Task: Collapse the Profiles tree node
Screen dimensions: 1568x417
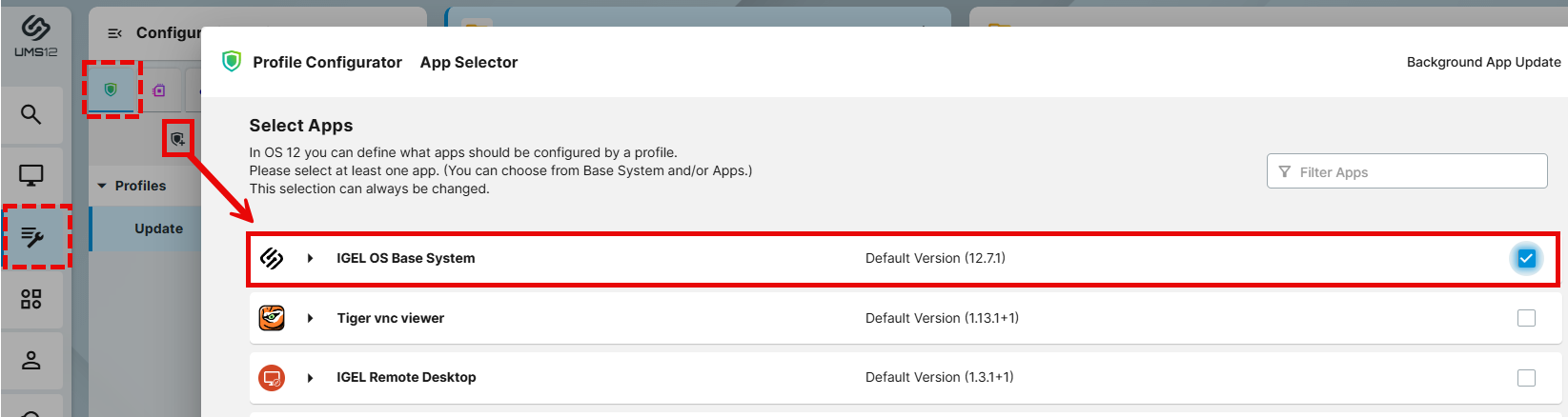Action: pos(102,186)
